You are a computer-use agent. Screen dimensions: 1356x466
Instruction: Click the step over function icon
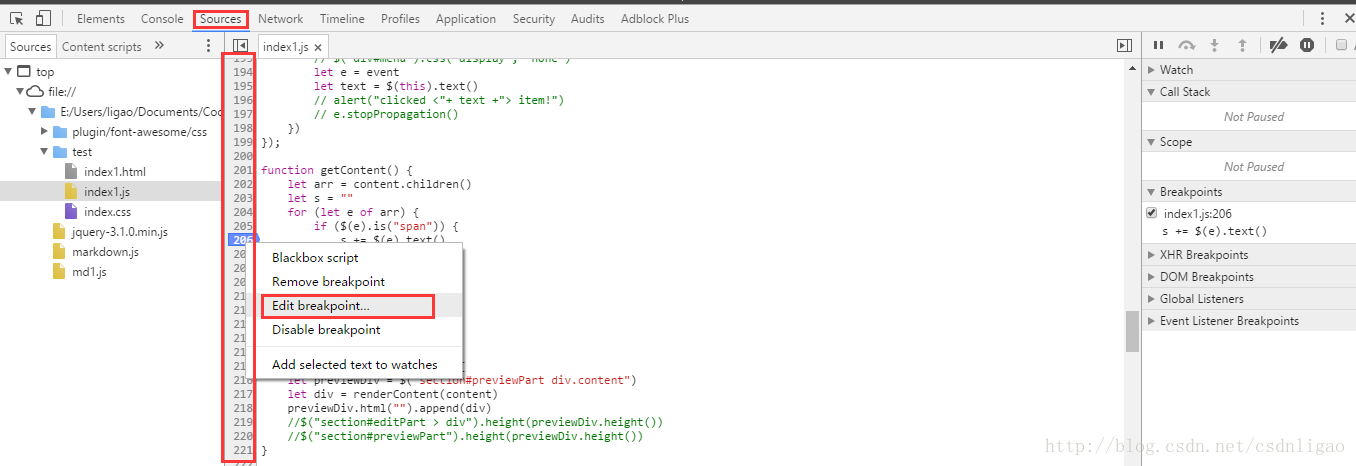pos(1187,45)
